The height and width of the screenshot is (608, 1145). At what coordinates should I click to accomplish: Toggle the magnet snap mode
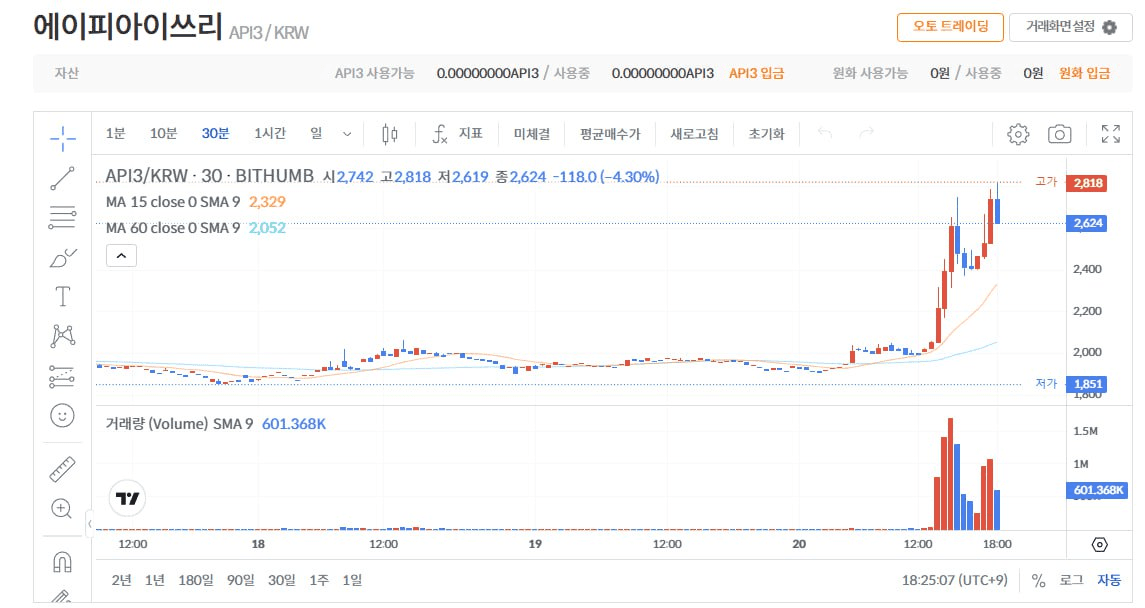tap(63, 561)
